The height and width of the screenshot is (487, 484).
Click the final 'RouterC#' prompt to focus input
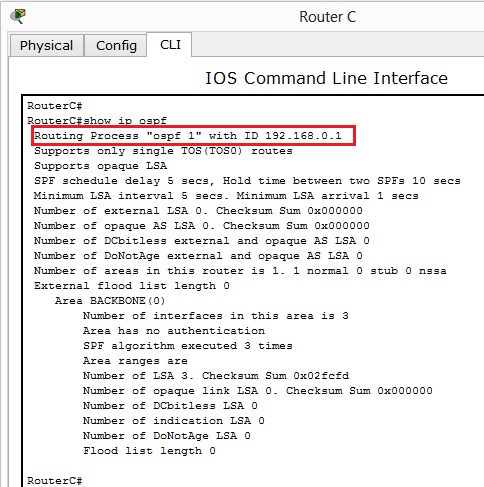[55, 481]
